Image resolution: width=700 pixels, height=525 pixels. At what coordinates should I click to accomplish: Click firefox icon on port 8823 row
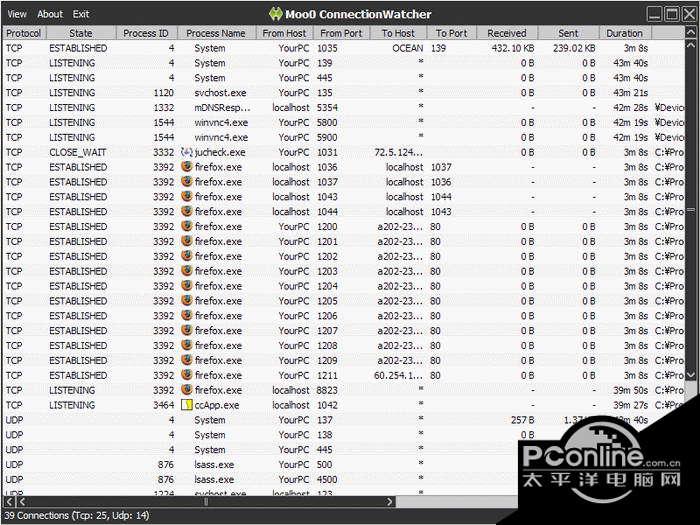[187, 390]
